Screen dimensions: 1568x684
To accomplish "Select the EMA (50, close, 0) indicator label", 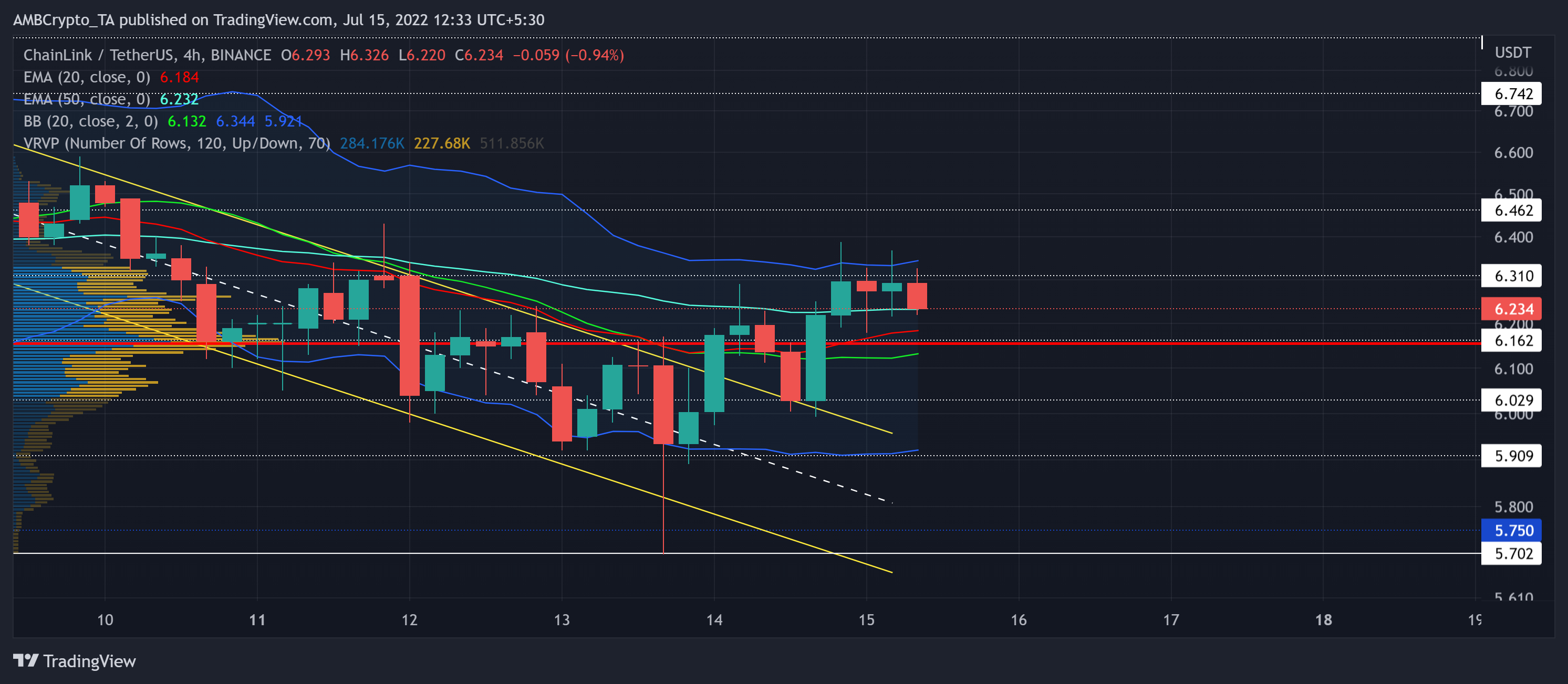I will pos(87,99).
